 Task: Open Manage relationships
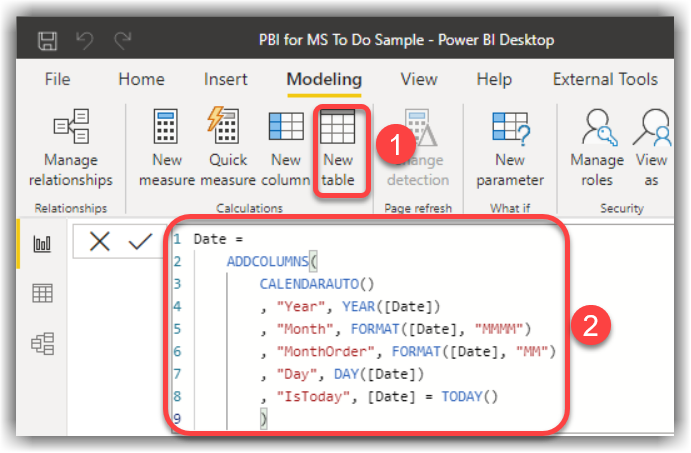(x=71, y=148)
